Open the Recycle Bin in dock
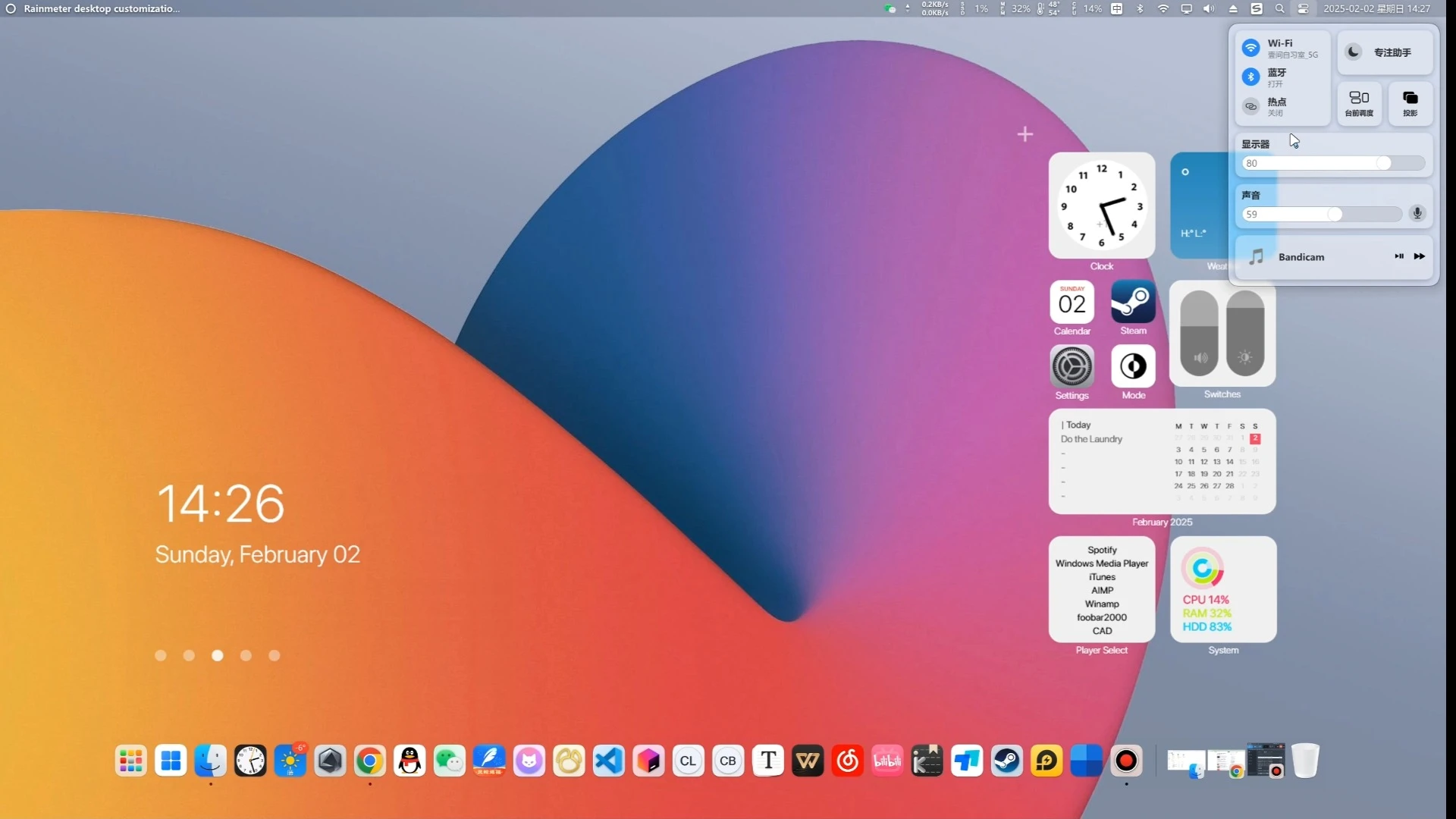Viewport: 1456px width, 819px height. coord(1305,761)
